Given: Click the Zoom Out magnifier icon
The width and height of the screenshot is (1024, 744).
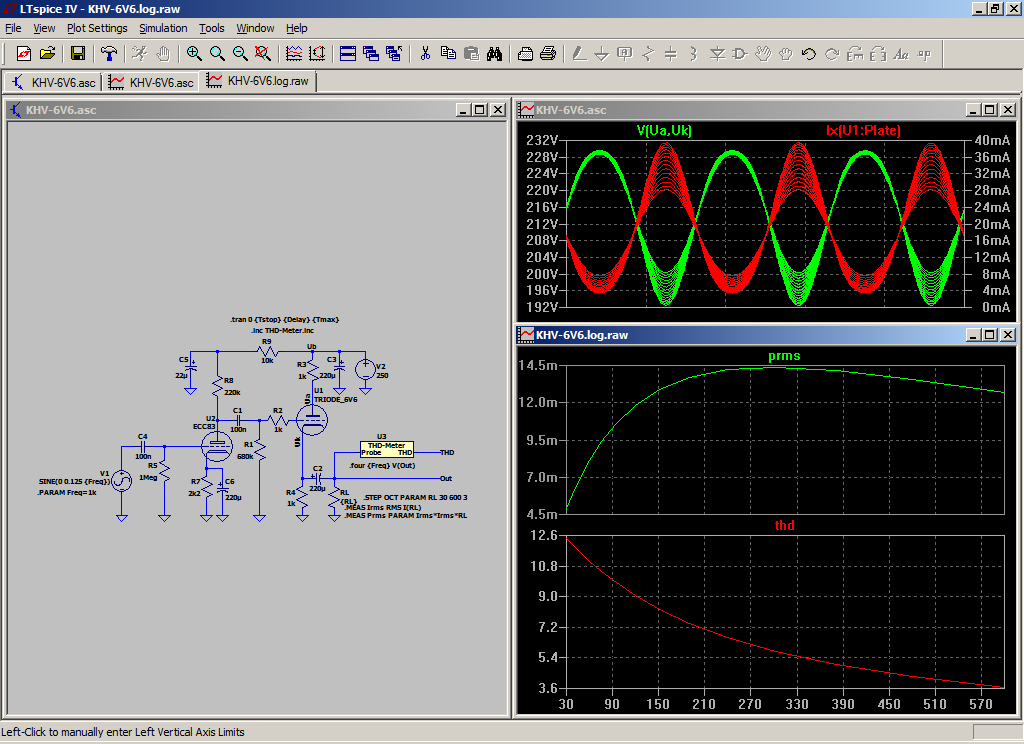Looking at the screenshot, I should click(x=240, y=53).
